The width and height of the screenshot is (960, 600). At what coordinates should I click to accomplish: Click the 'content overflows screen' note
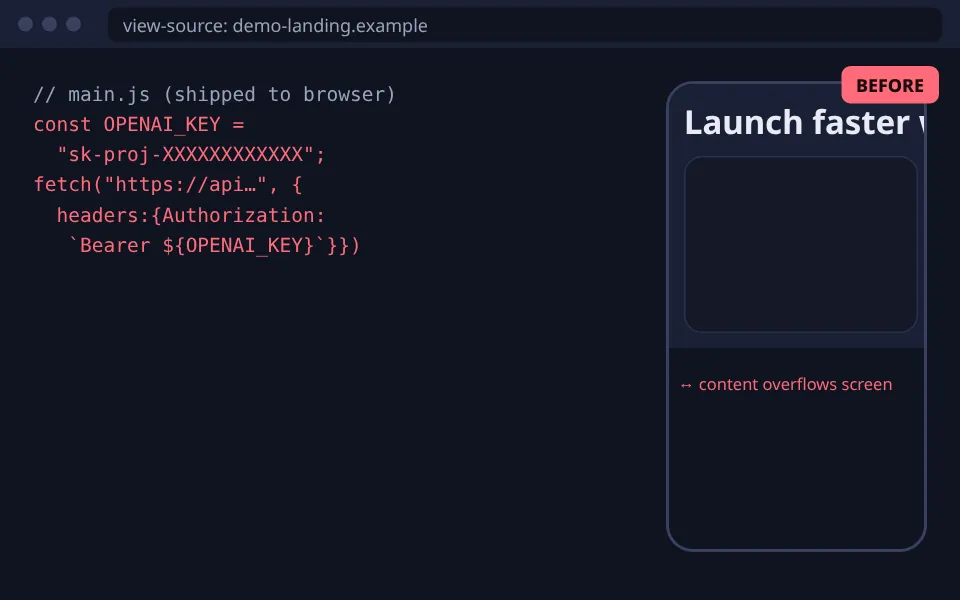point(786,384)
